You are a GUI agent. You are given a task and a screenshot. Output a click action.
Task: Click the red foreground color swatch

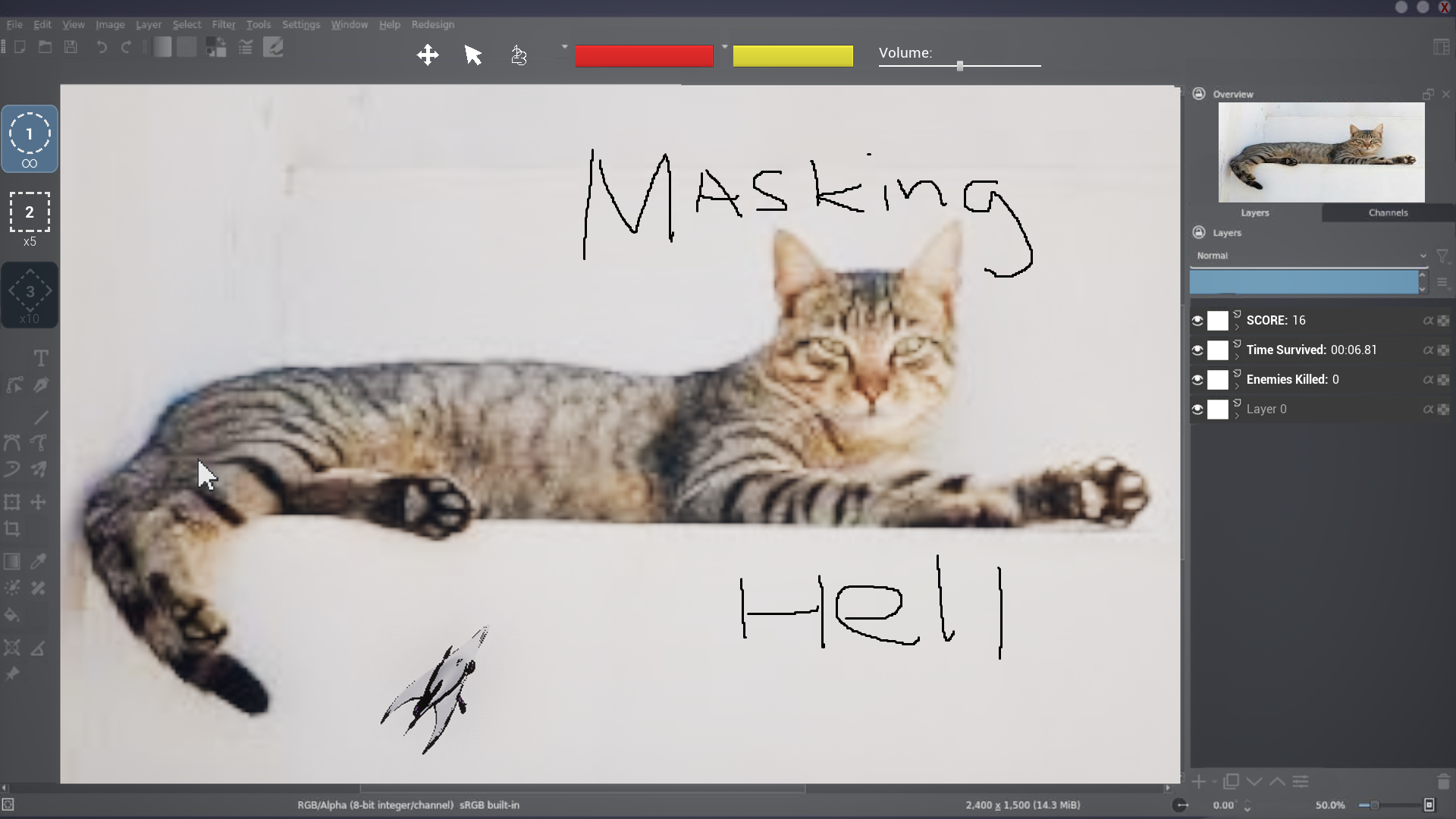coord(644,55)
